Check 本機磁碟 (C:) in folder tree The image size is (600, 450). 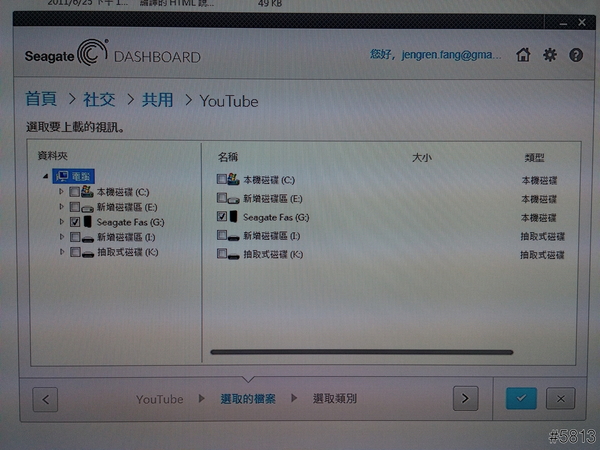tap(75, 191)
